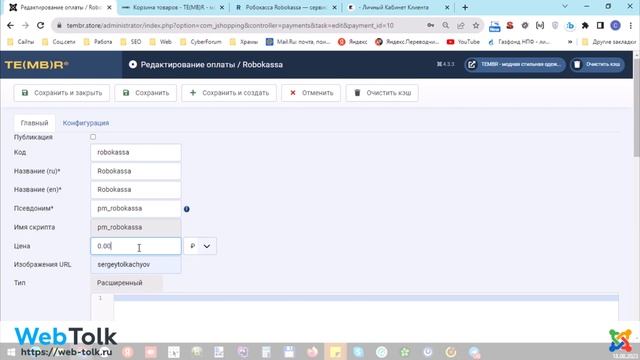Open the Соц.сети bookmark folder
This screenshot has height=360, width=640.
[x=59, y=42]
